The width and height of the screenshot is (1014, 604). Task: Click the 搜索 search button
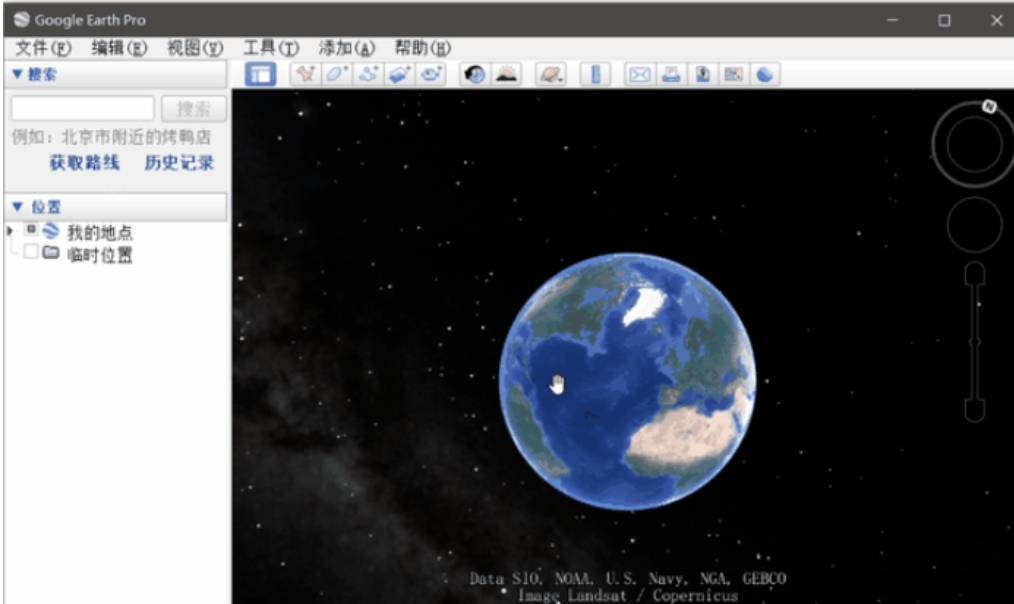click(x=194, y=109)
